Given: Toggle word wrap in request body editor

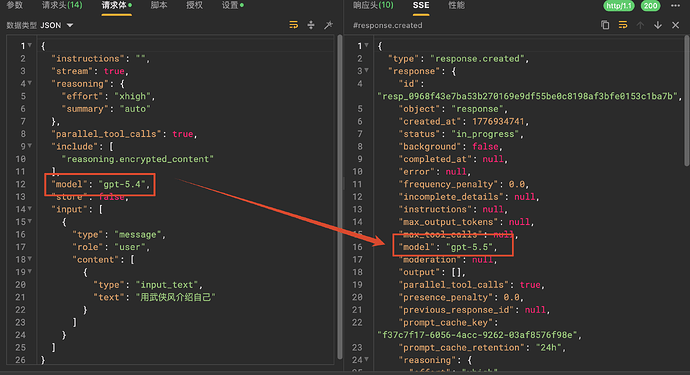Looking at the screenshot, I should coord(294,25).
